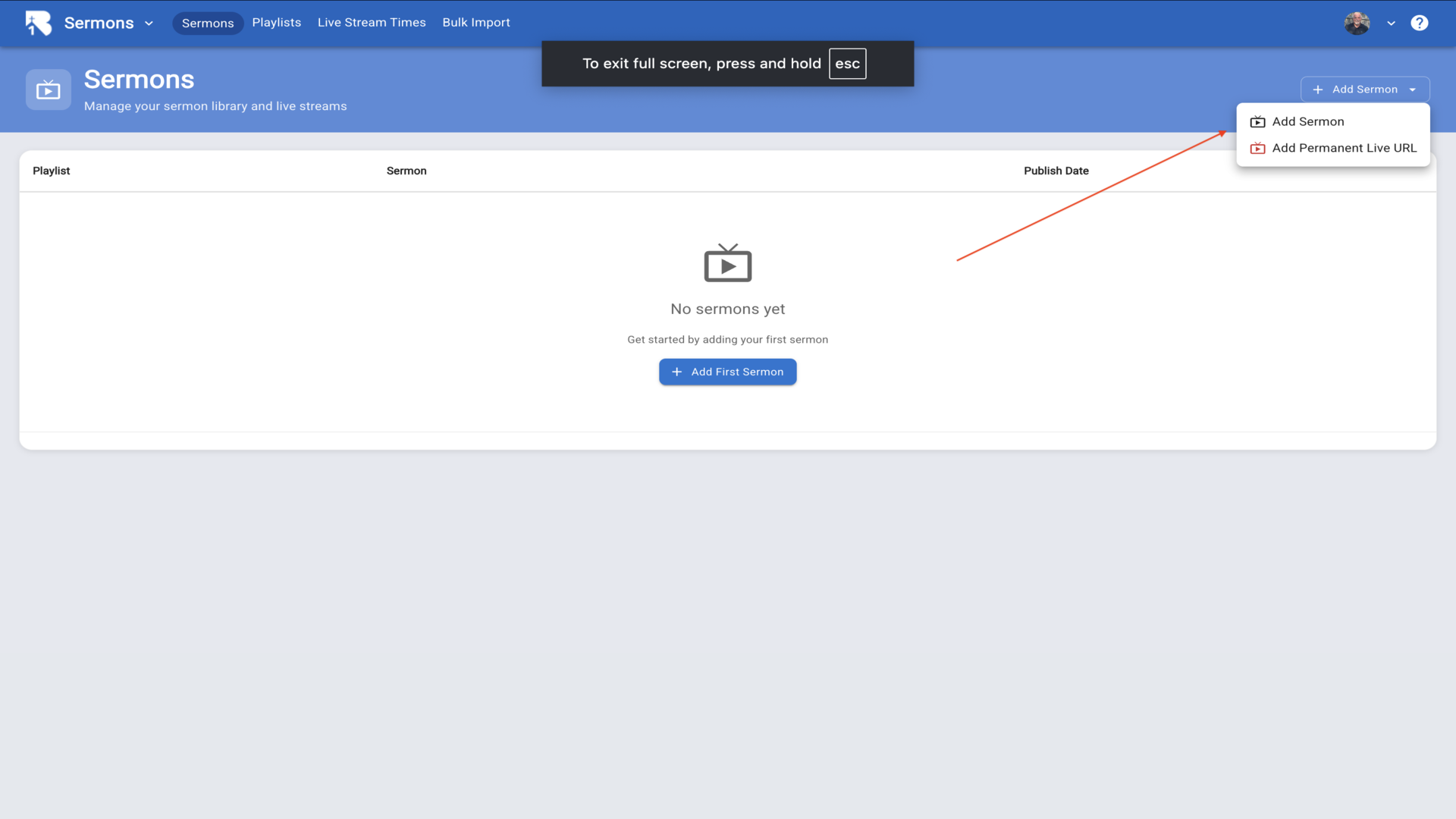Screen dimensions: 1456x819
Task: Switch to the Playlists tab
Action: [x=276, y=23]
